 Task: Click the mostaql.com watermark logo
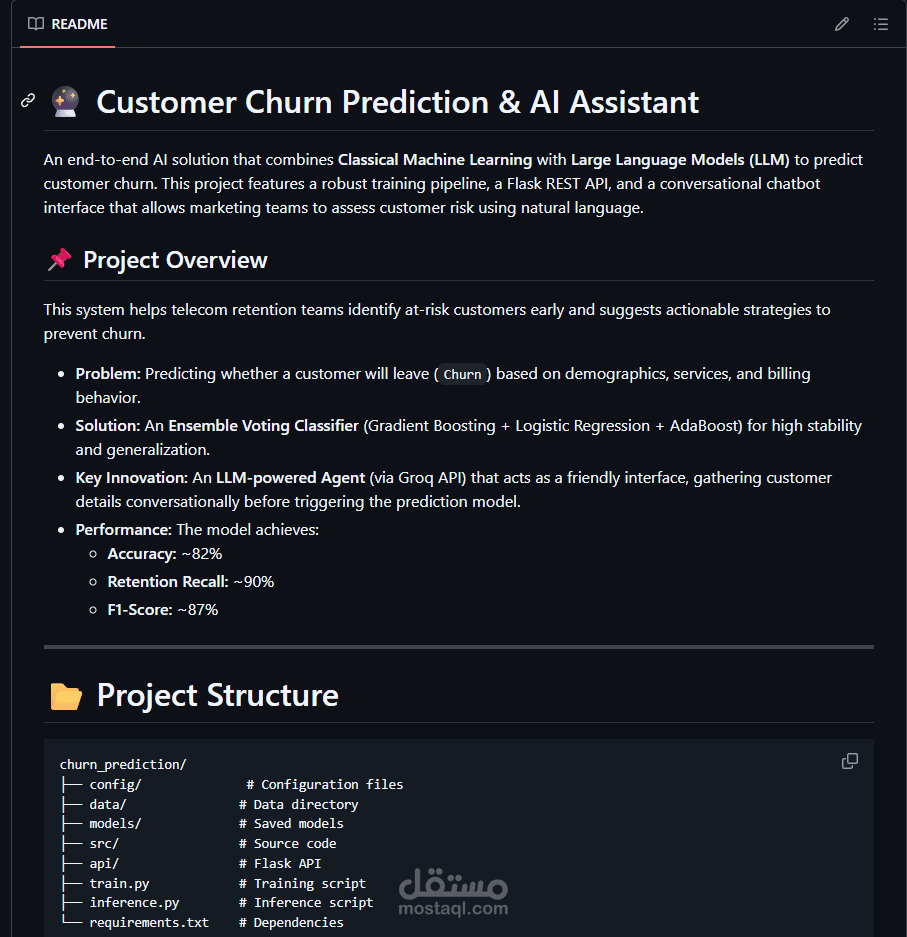pyautogui.click(x=453, y=892)
